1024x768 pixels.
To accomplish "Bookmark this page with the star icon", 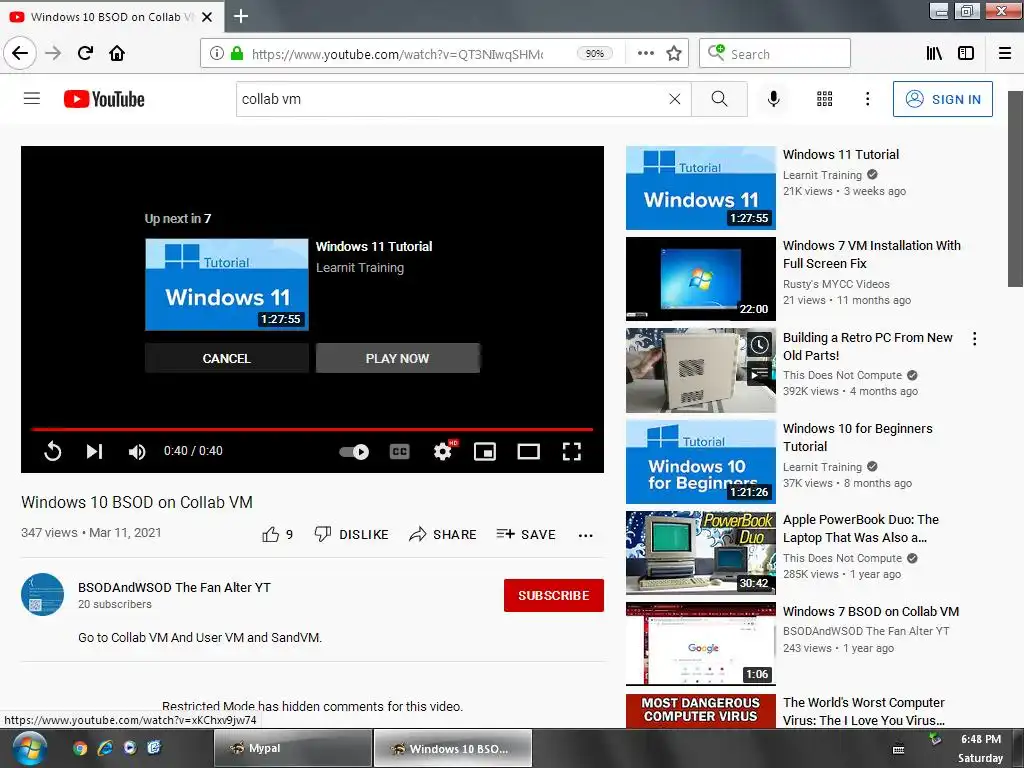I will (x=674, y=53).
